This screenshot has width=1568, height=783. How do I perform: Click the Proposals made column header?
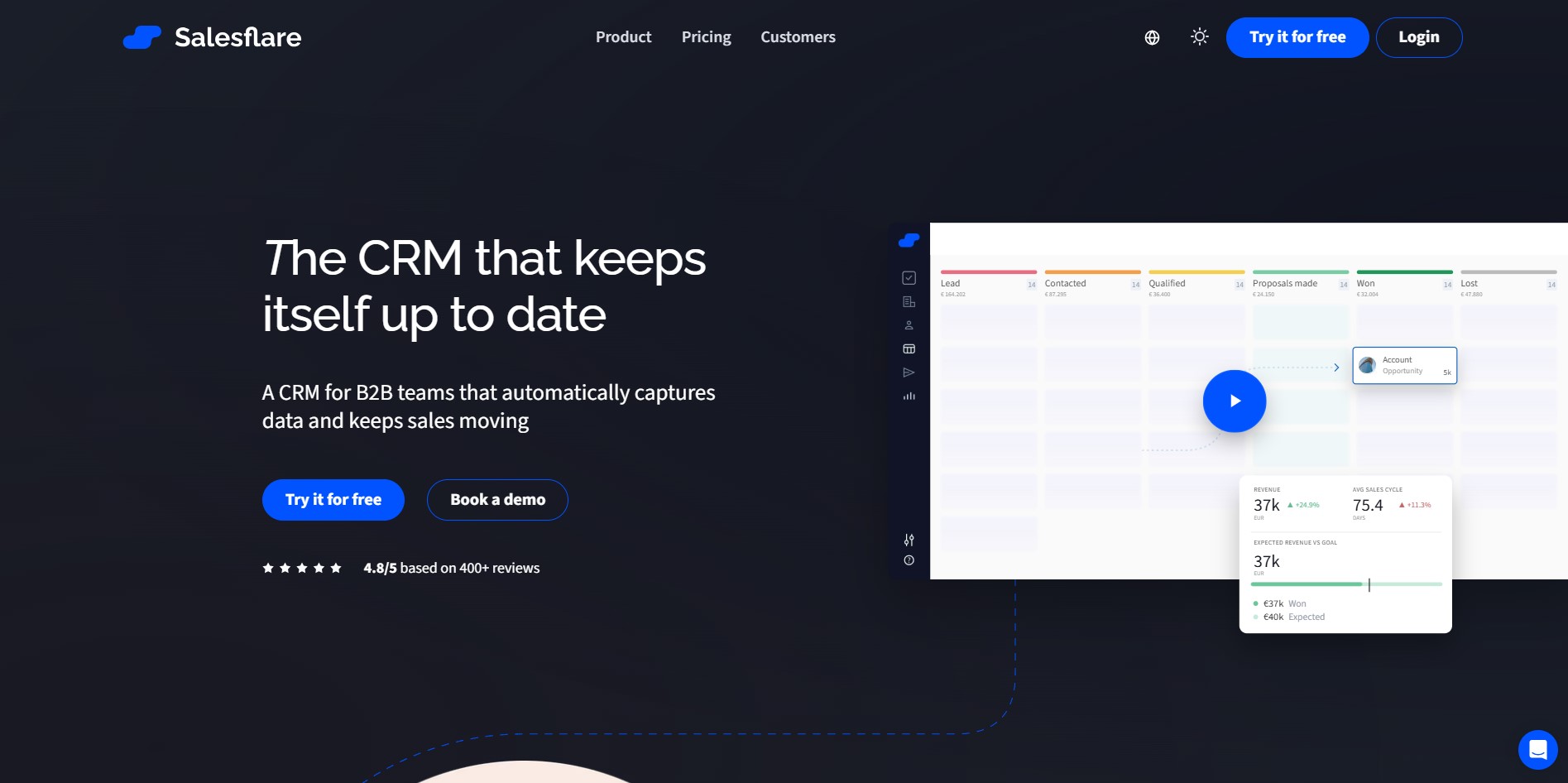(1301, 283)
